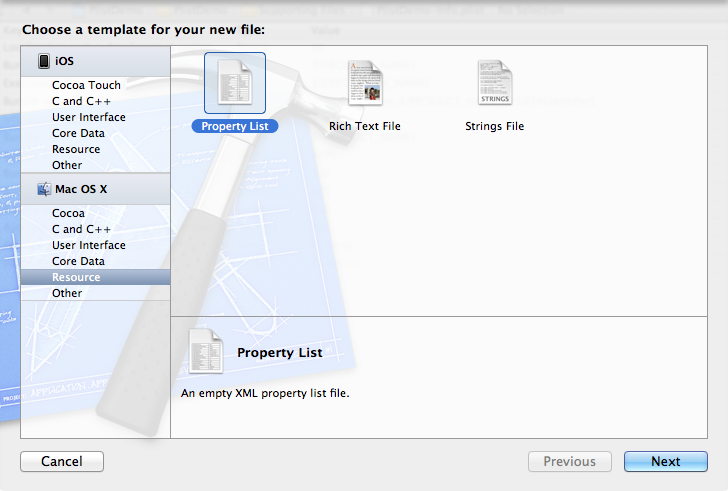The width and height of the screenshot is (728, 491).
Task: Select Cocoa under Mac OS X
Action: pyautogui.click(x=68, y=213)
